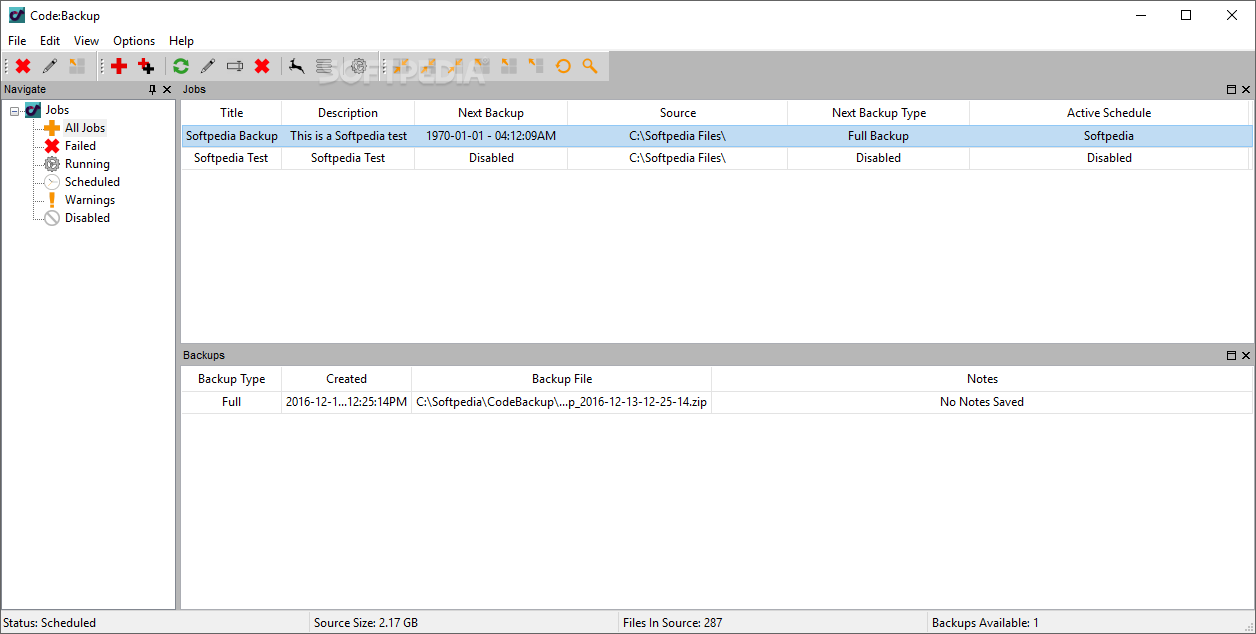Viewport: 1256px width, 634px height.
Task: Click 'This is a Softpedia test' description
Action: click(349, 136)
